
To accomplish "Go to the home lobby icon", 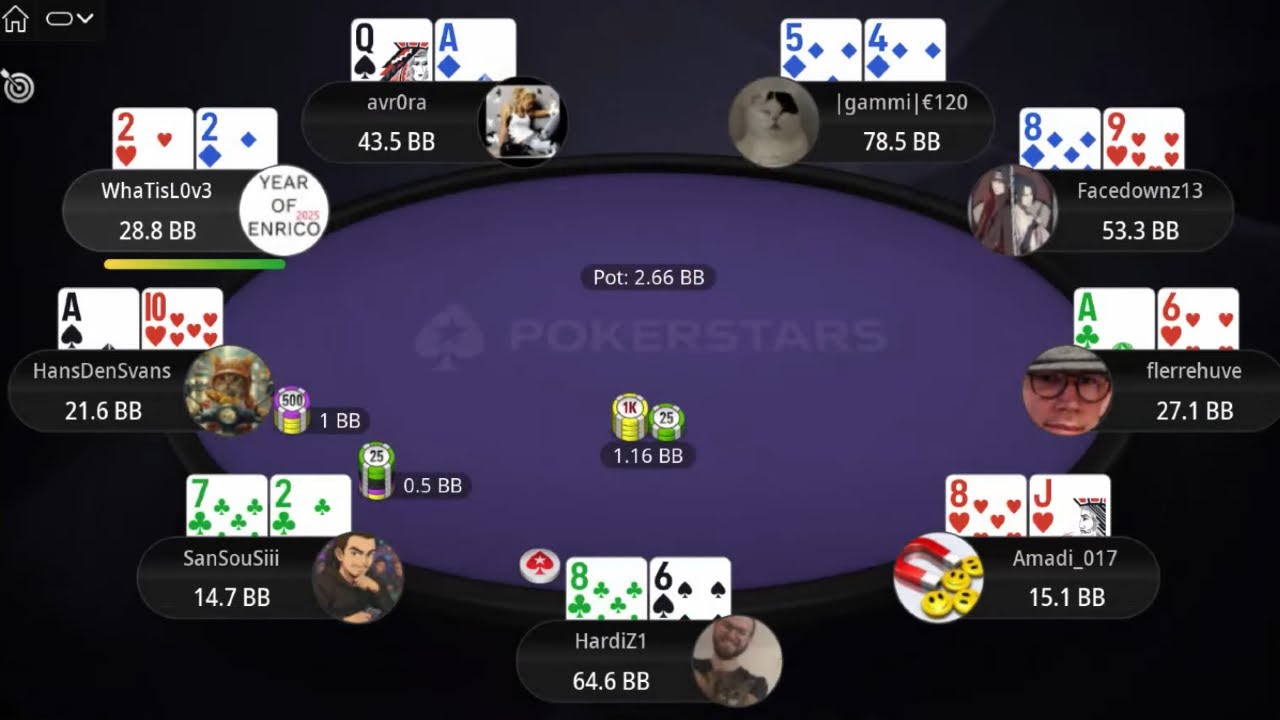I will click(x=16, y=18).
